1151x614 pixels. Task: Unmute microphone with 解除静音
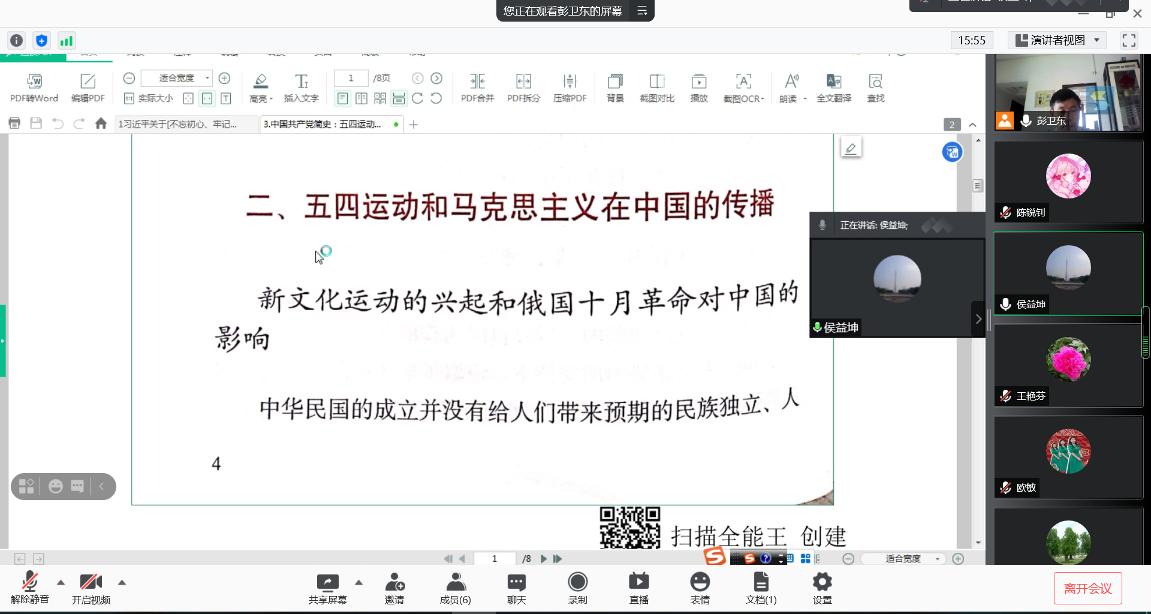tap(30, 588)
